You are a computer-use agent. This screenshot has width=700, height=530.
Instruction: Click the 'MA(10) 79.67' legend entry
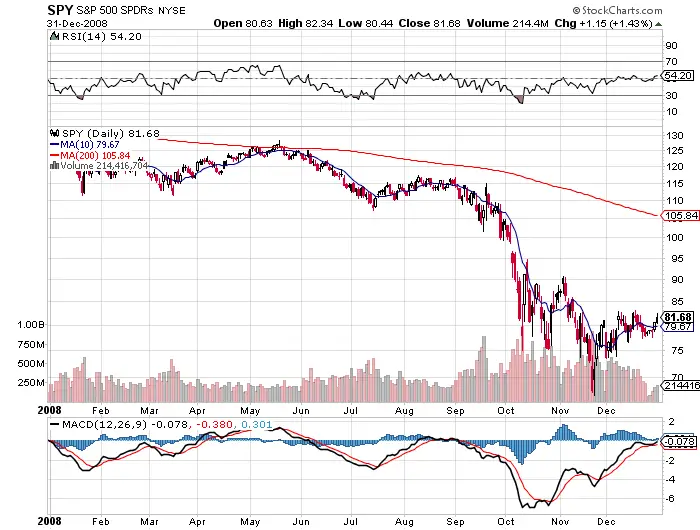tap(90, 145)
